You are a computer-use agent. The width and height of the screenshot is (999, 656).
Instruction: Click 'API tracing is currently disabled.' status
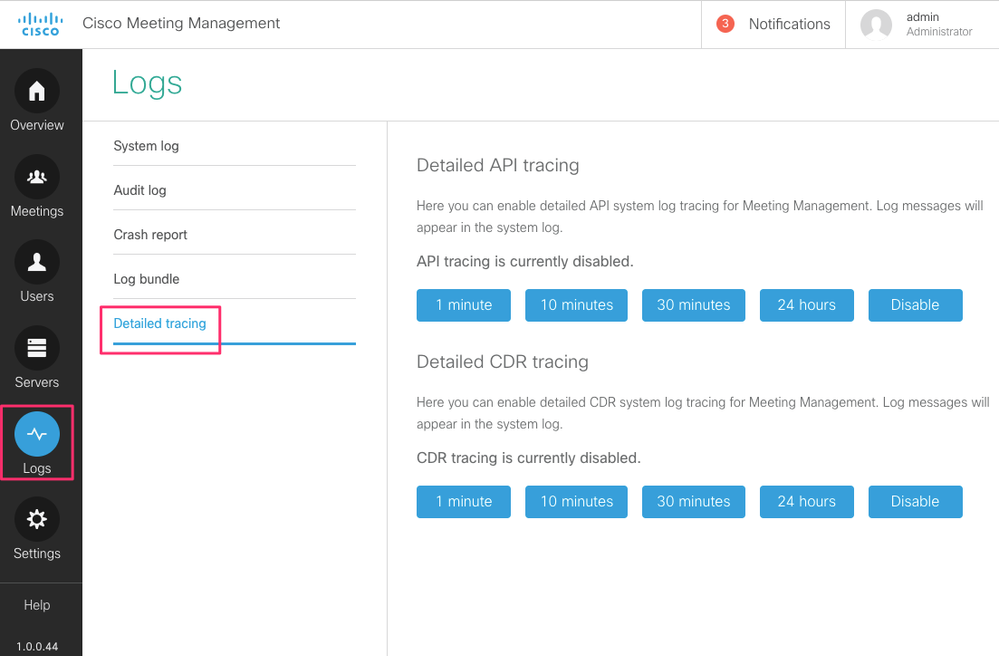coord(525,262)
